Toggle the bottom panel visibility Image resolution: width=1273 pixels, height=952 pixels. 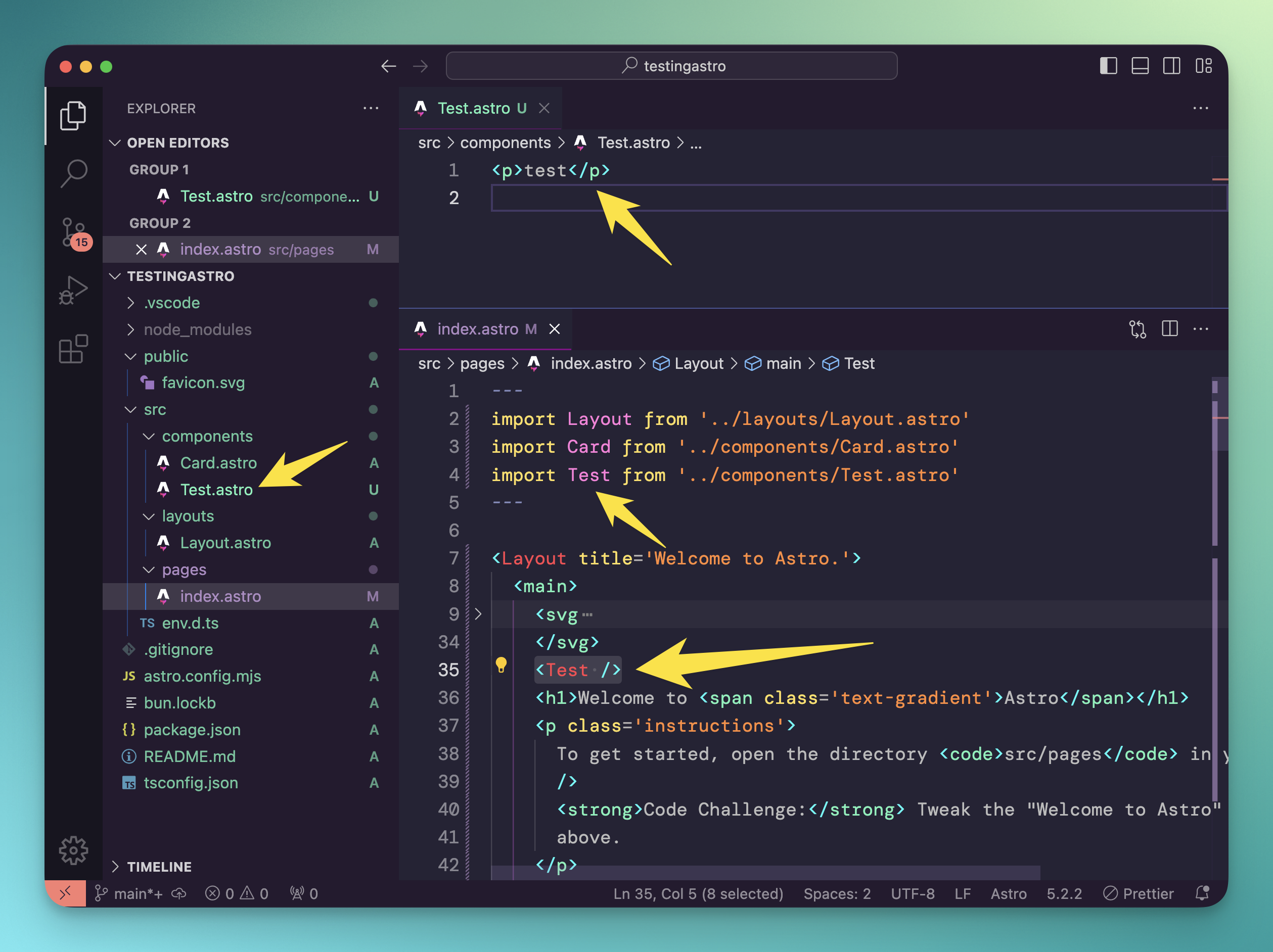point(1140,66)
